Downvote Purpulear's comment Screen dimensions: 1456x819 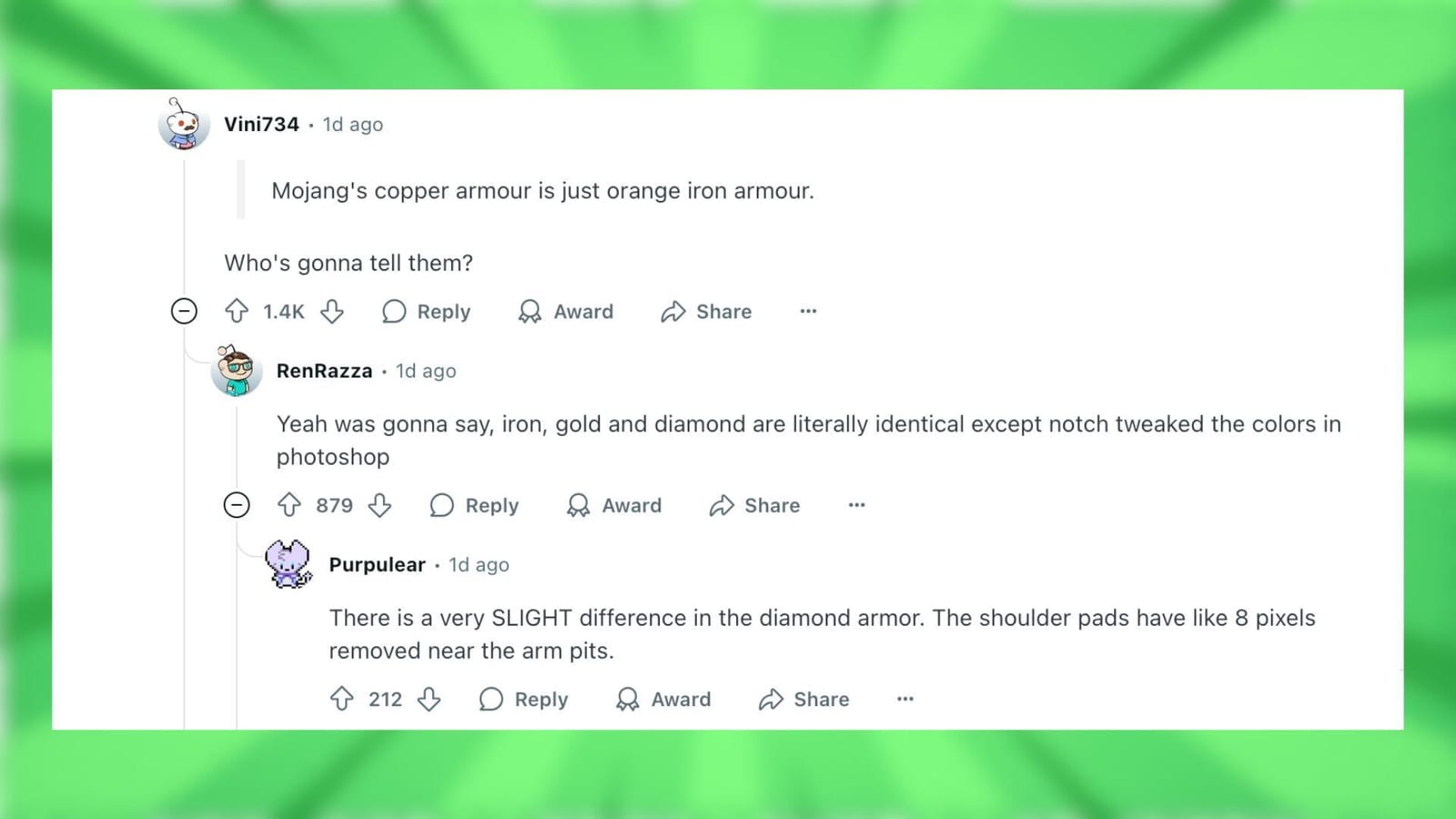click(x=430, y=699)
